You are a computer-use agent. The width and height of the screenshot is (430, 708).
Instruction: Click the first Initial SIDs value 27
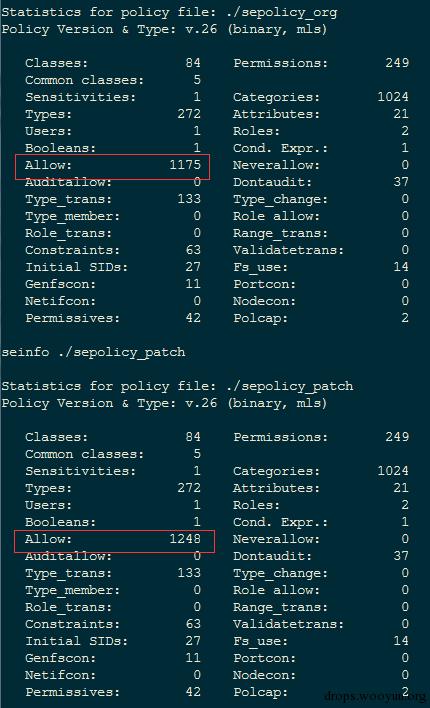(x=193, y=267)
